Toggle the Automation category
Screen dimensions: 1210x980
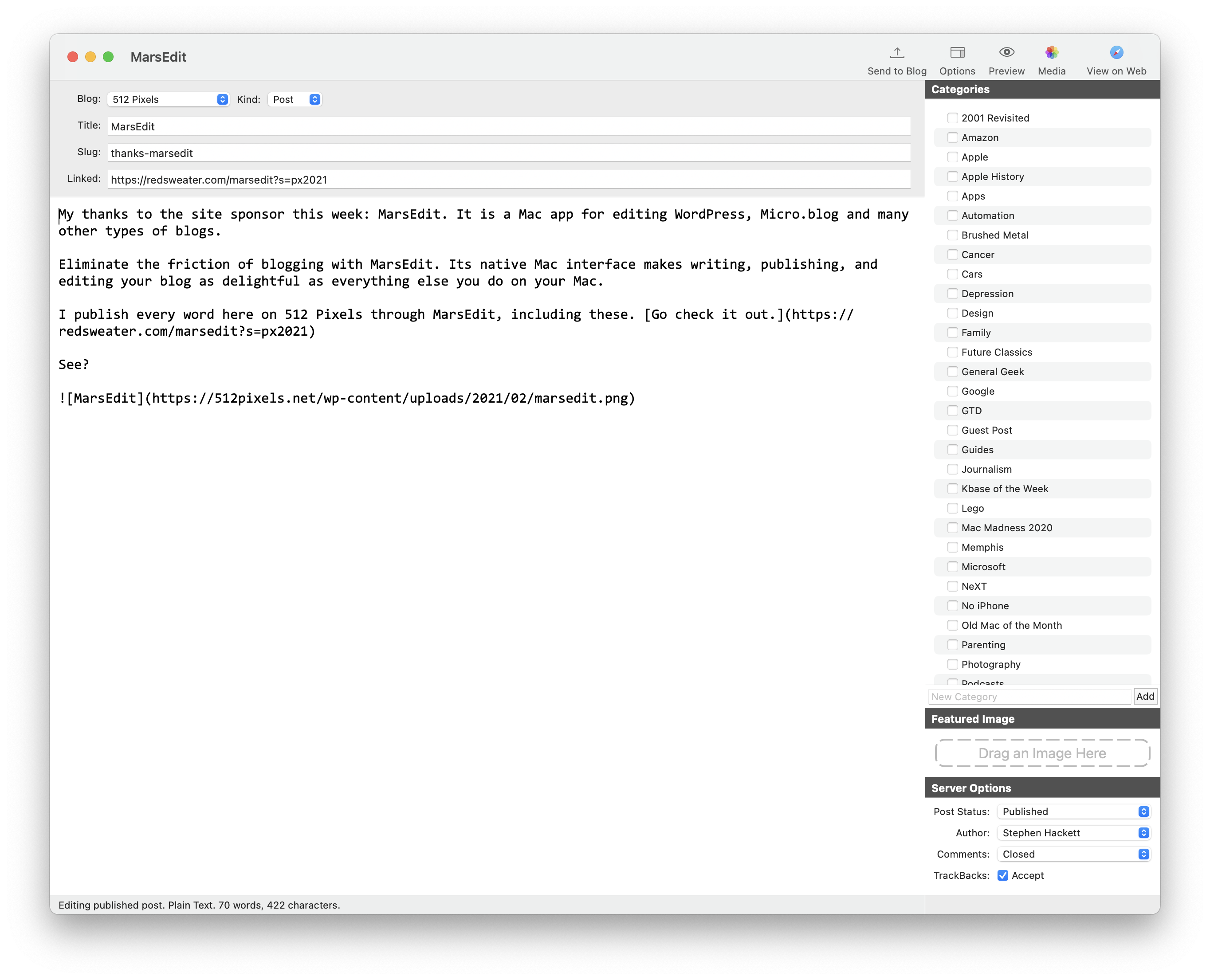click(953, 215)
